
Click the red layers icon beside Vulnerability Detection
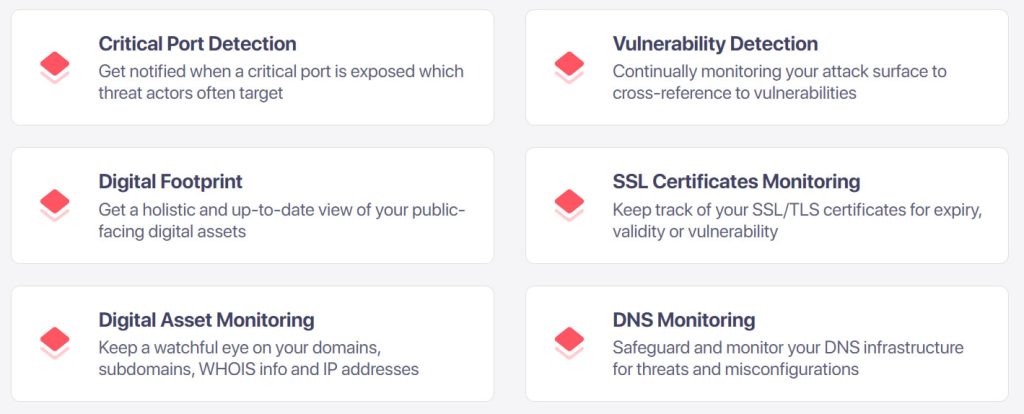pyautogui.click(x=569, y=67)
